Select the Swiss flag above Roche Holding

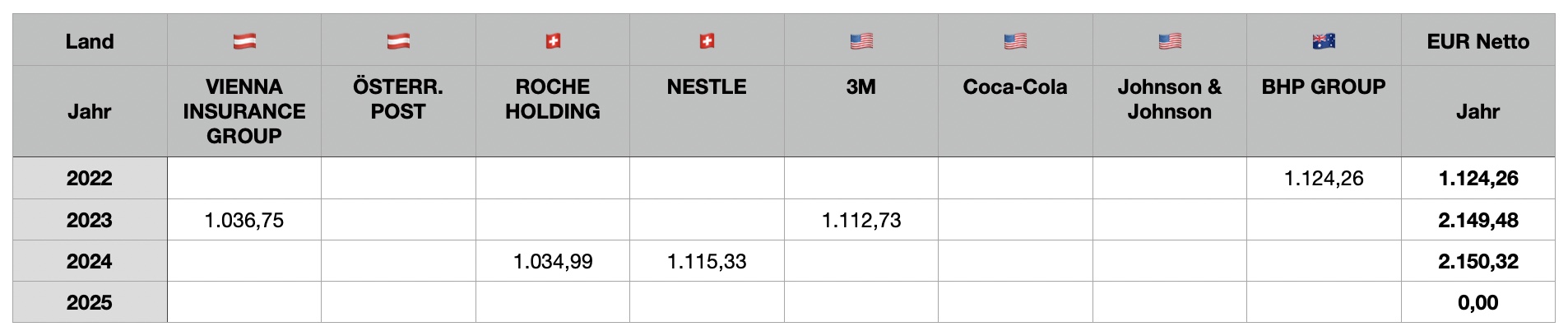point(553,41)
